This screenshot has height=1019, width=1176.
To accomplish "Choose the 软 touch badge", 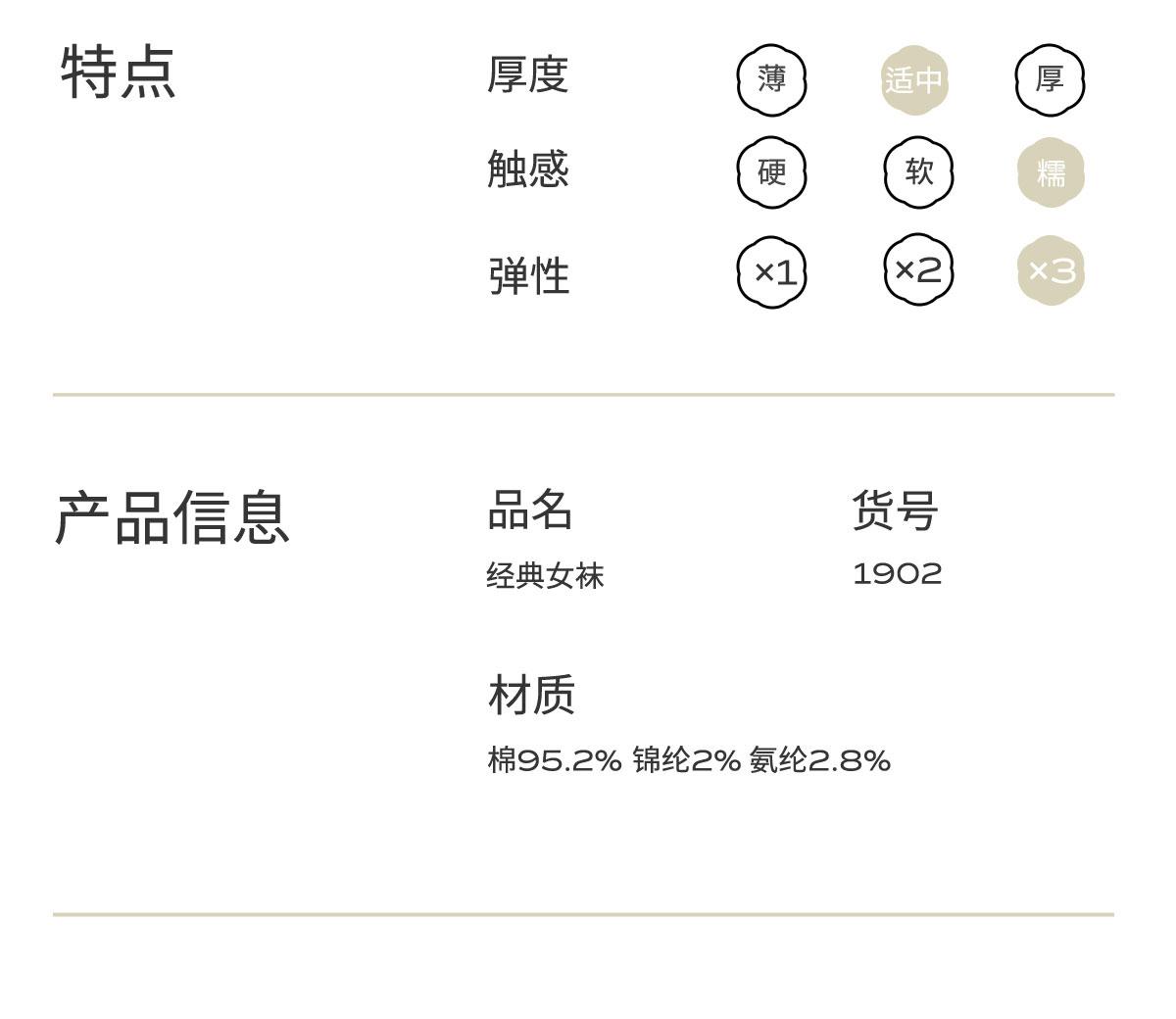I will click(918, 172).
